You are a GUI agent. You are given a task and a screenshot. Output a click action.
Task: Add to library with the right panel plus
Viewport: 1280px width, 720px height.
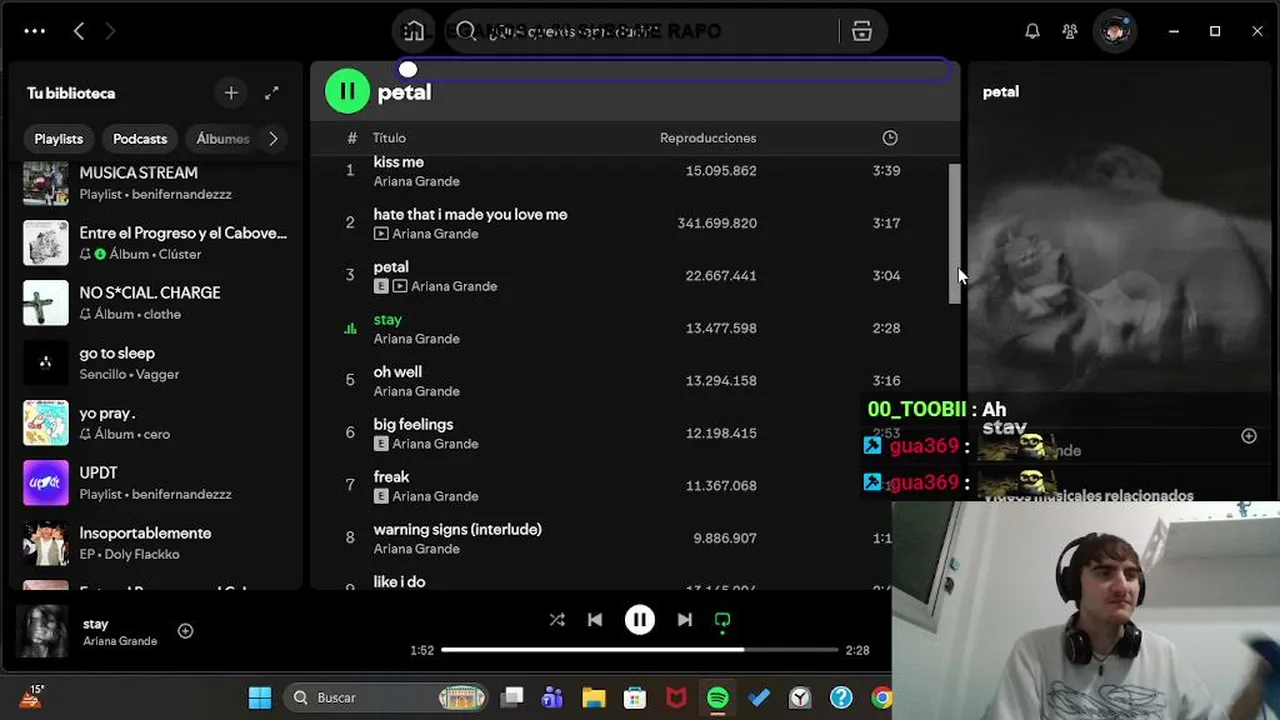[1249, 436]
